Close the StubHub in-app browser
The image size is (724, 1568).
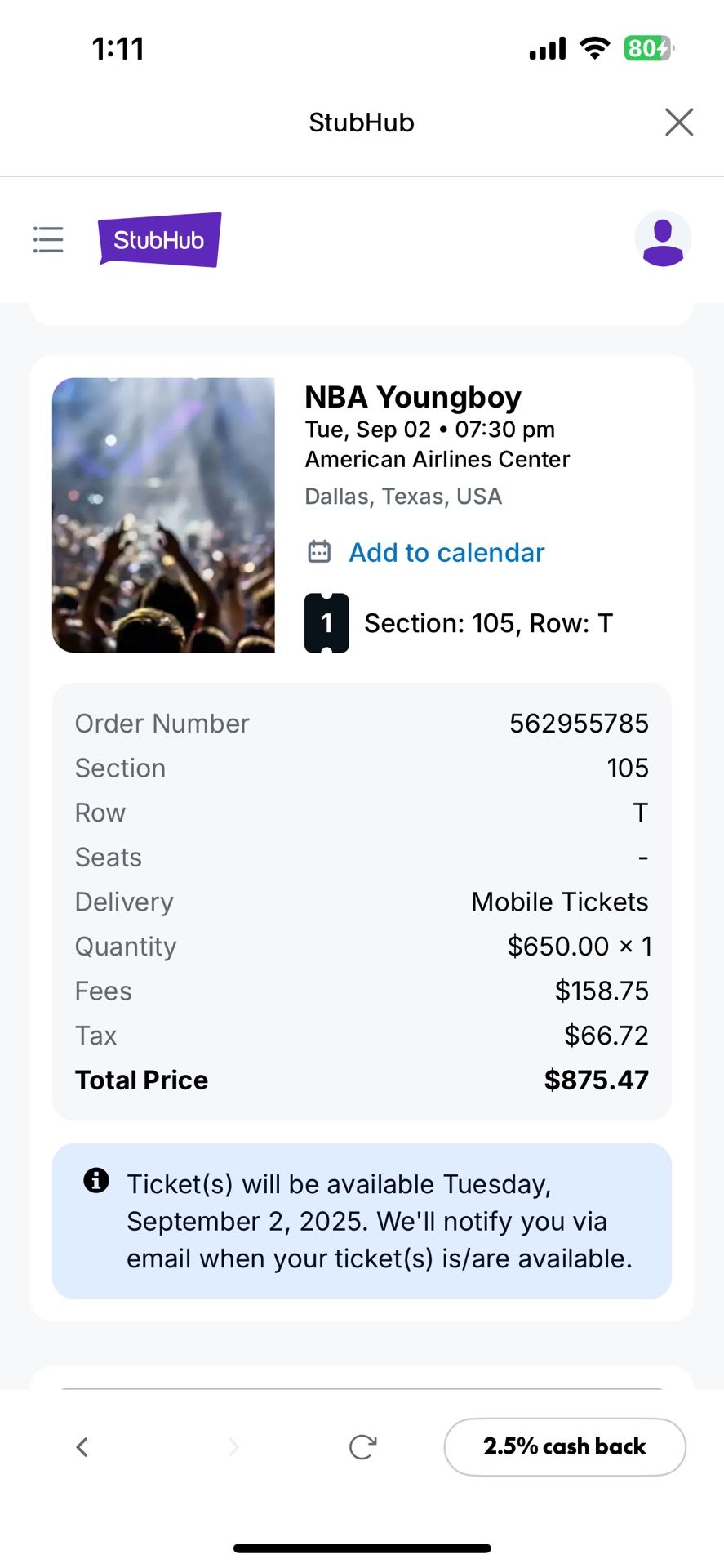pos(679,122)
